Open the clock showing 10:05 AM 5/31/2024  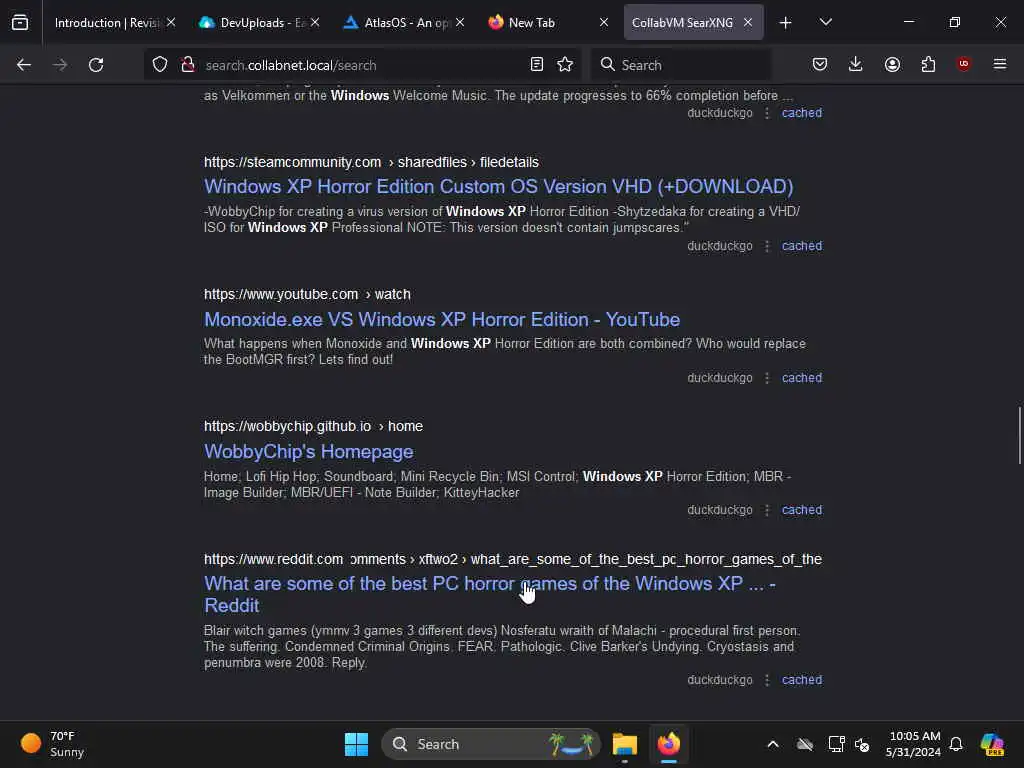point(914,744)
